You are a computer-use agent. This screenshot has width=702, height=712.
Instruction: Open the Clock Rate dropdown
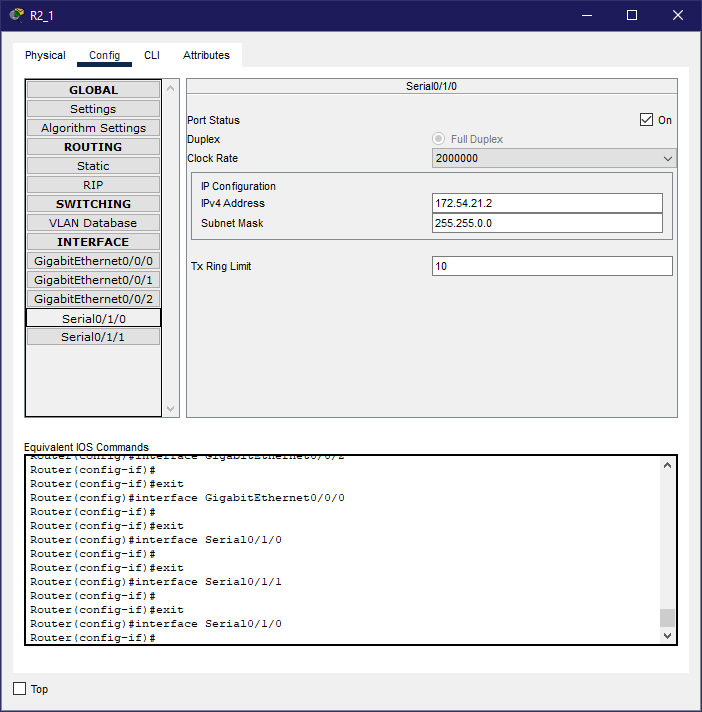(x=554, y=158)
